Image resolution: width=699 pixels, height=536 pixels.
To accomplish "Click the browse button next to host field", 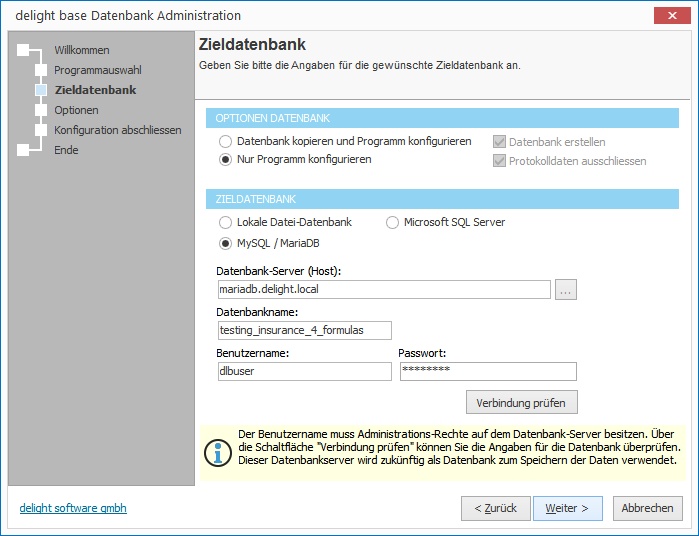I will pos(566,290).
